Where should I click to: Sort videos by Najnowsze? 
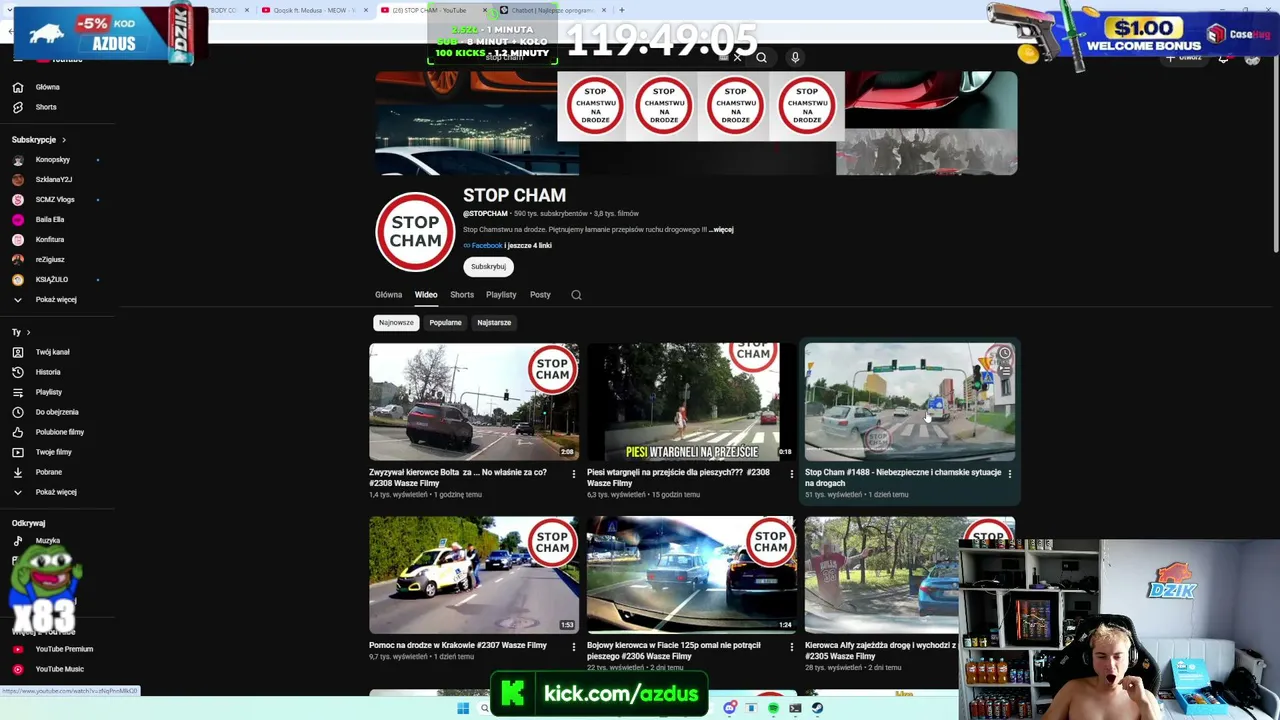pos(396,323)
